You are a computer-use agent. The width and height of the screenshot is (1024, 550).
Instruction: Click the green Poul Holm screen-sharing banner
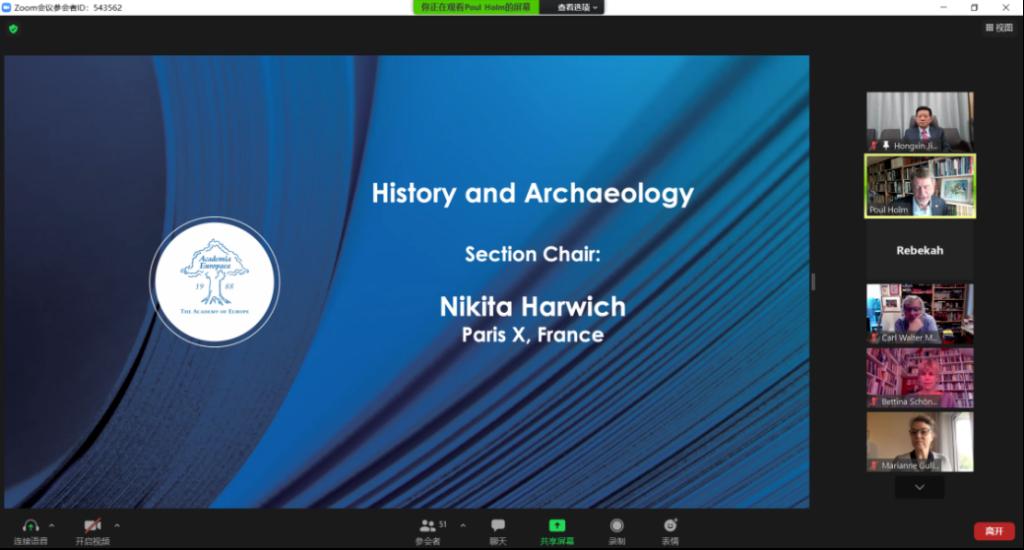click(x=475, y=7)
